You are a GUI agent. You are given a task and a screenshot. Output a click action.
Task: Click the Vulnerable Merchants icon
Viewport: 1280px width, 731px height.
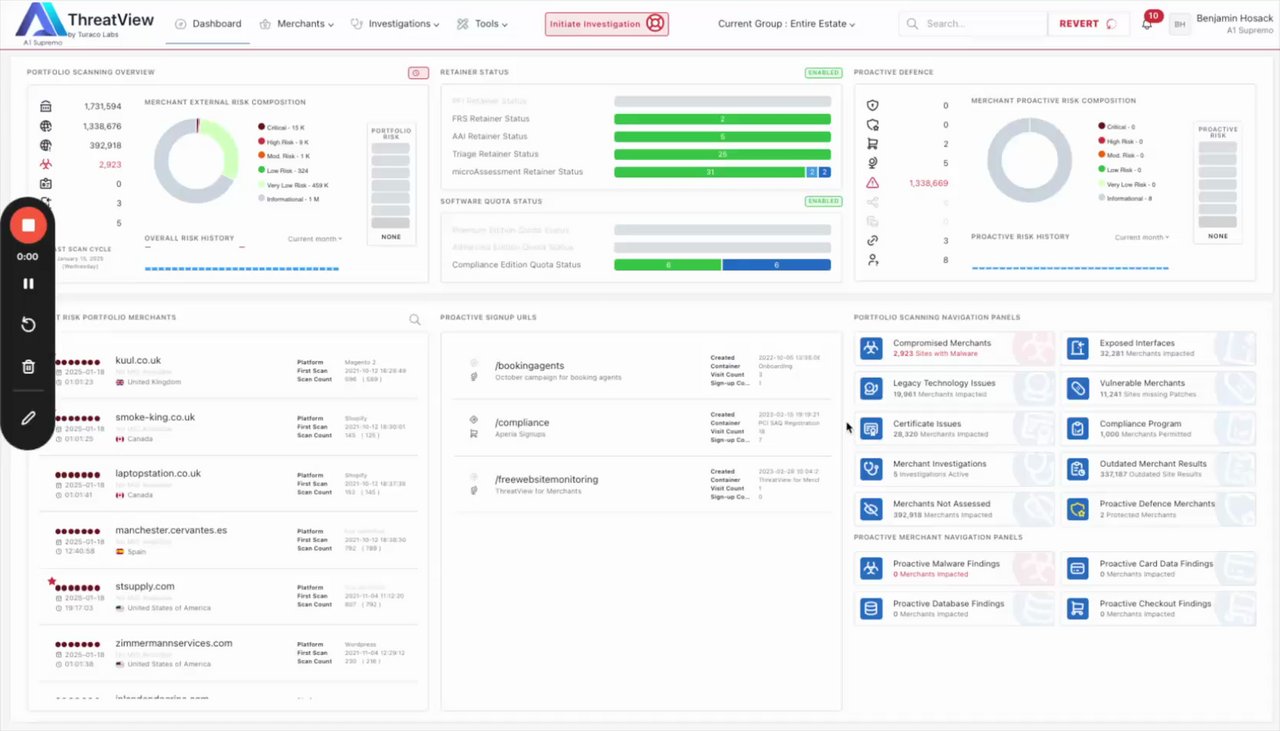[1077, 388]
